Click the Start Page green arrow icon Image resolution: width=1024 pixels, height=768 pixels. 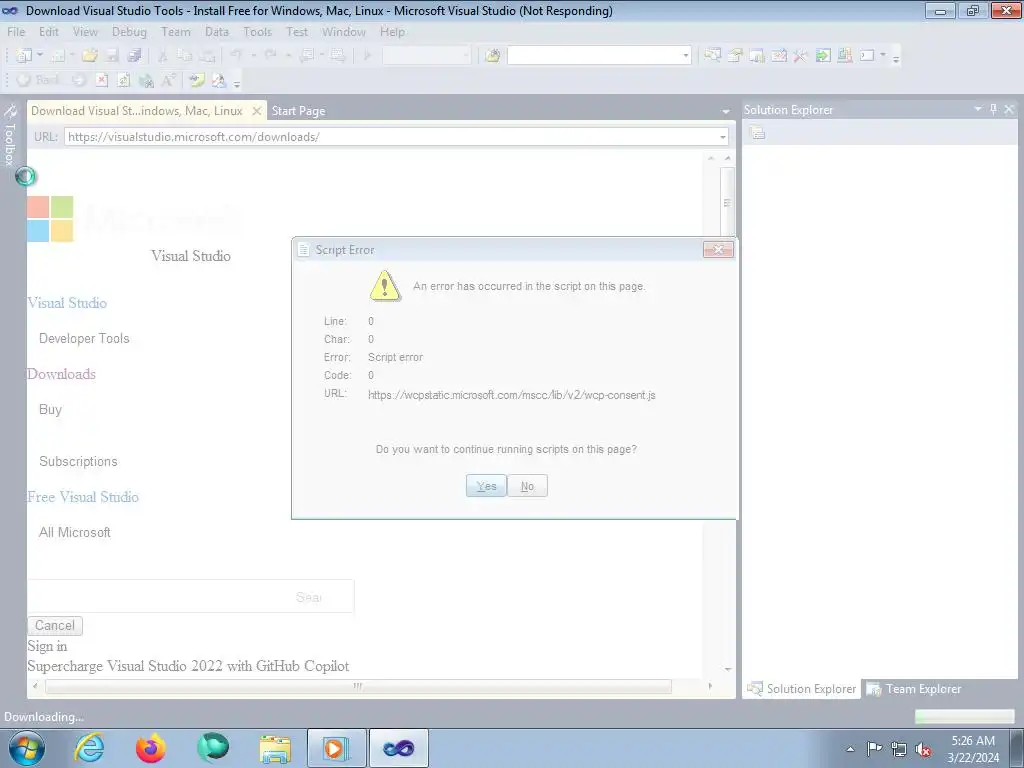823,56
